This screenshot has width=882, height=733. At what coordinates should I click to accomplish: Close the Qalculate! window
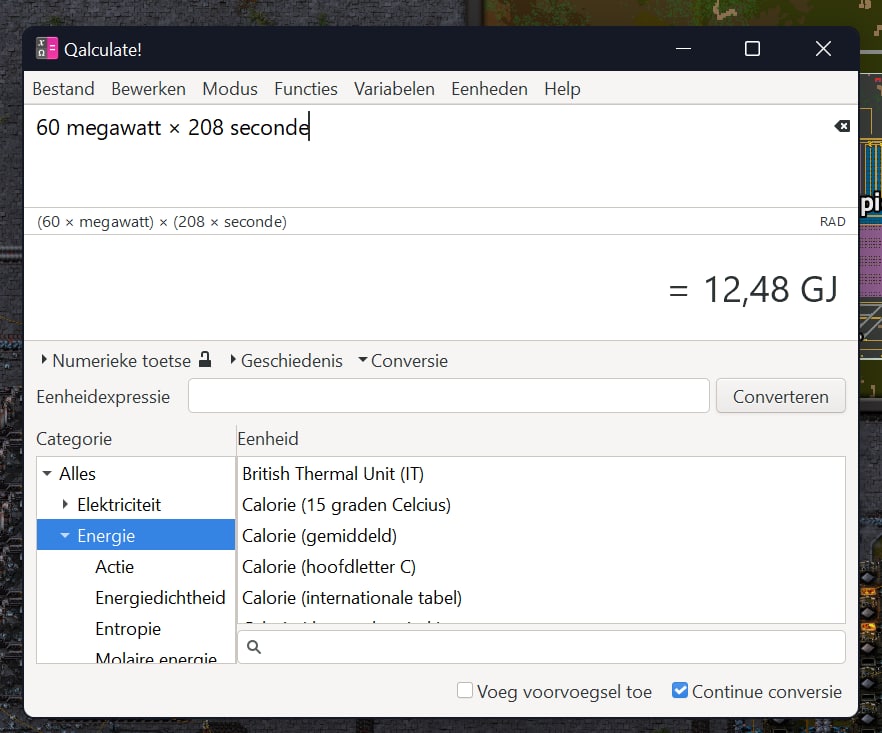point(823,48)
